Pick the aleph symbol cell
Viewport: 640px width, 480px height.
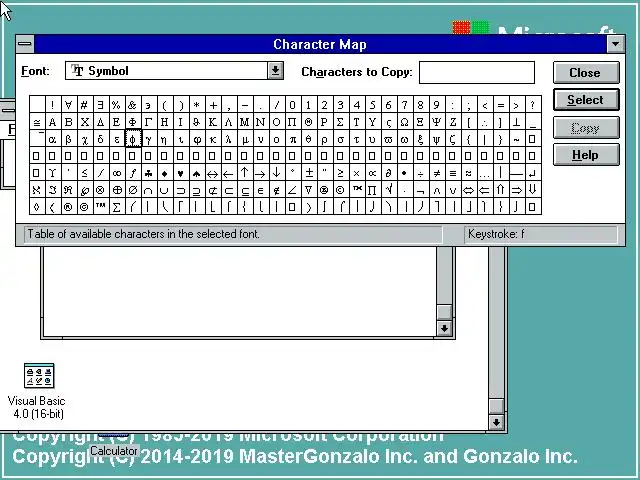pyautogui.click(x=37, y=190)
